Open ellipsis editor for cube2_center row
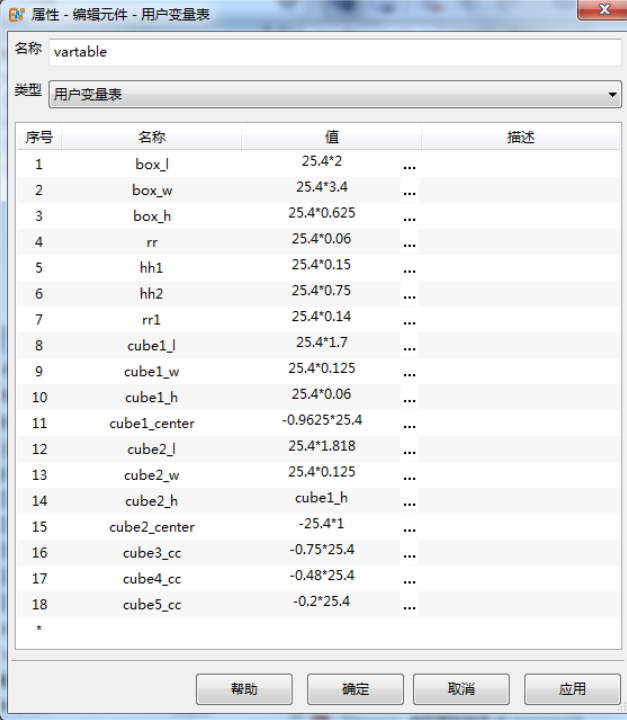627x720 pixels. 409,527
